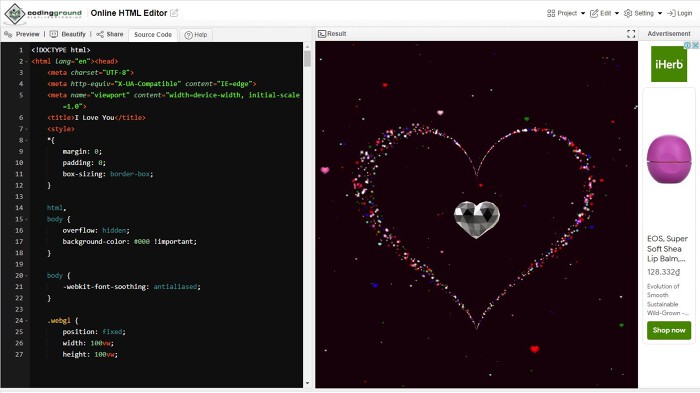Expand the Setting dropdown
Image resolution: width=700 pixels, height=393 pixels.
[643, 13]
